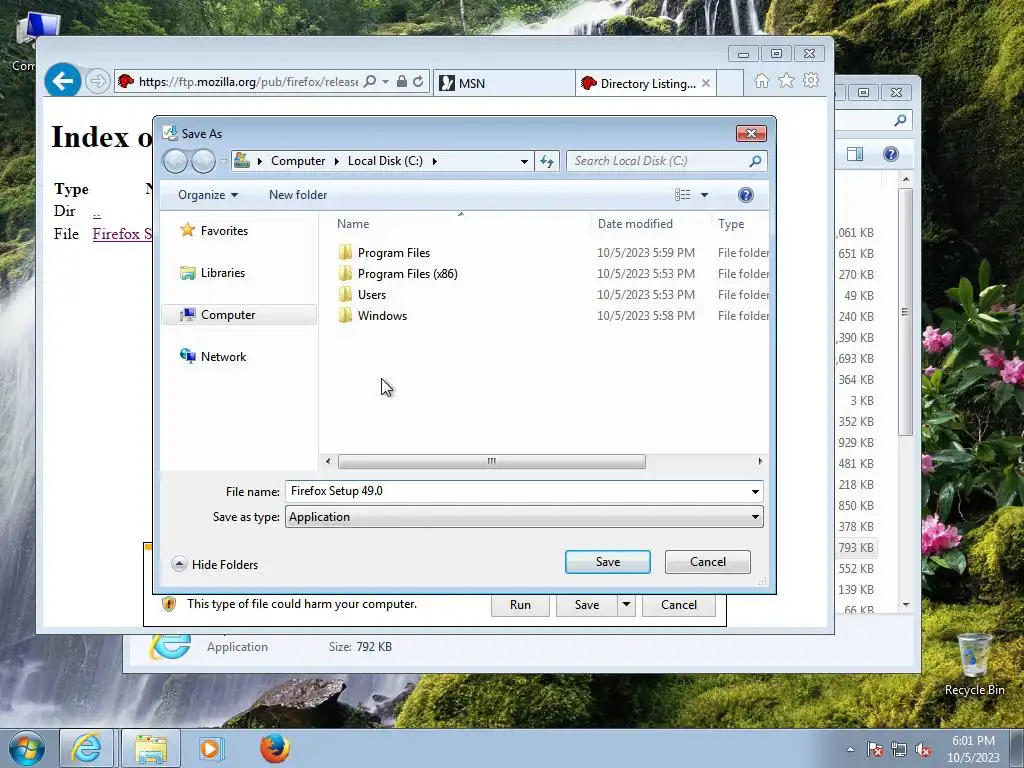
Task: Click the lock security icon in address bar
Action: tap(402, 82)
